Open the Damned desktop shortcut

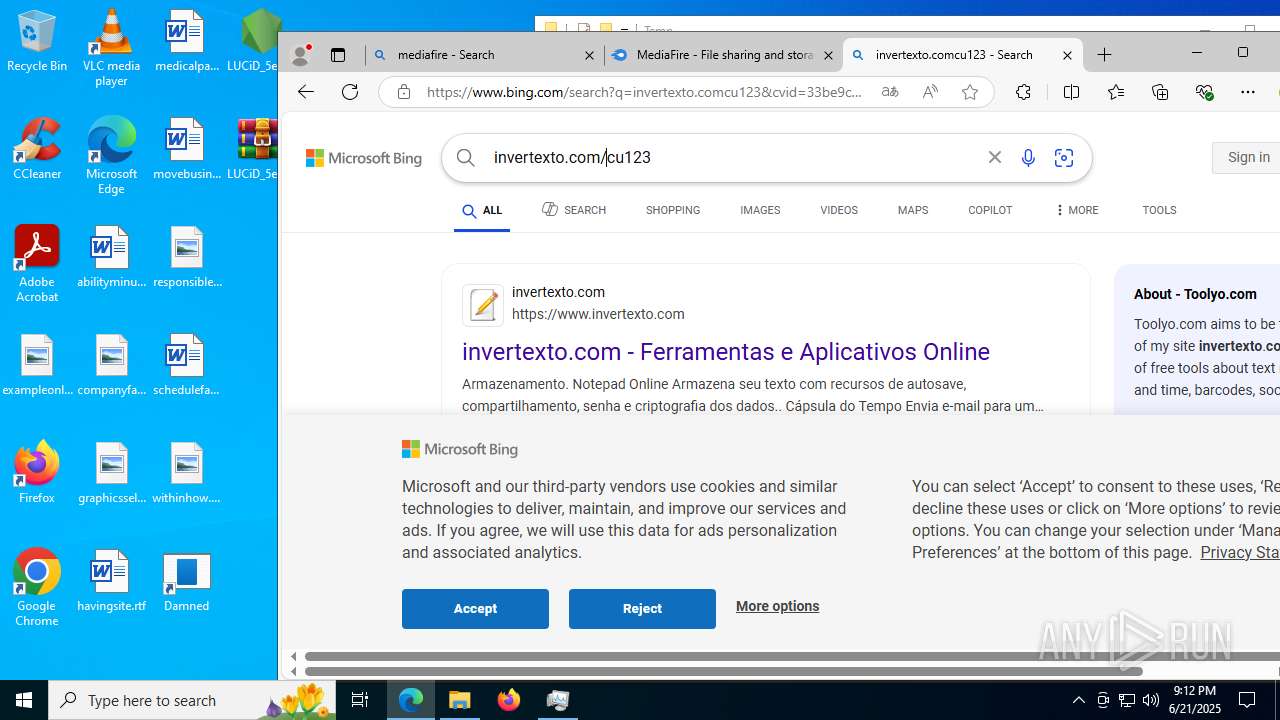pyautogui.click(x=186, y=580)
